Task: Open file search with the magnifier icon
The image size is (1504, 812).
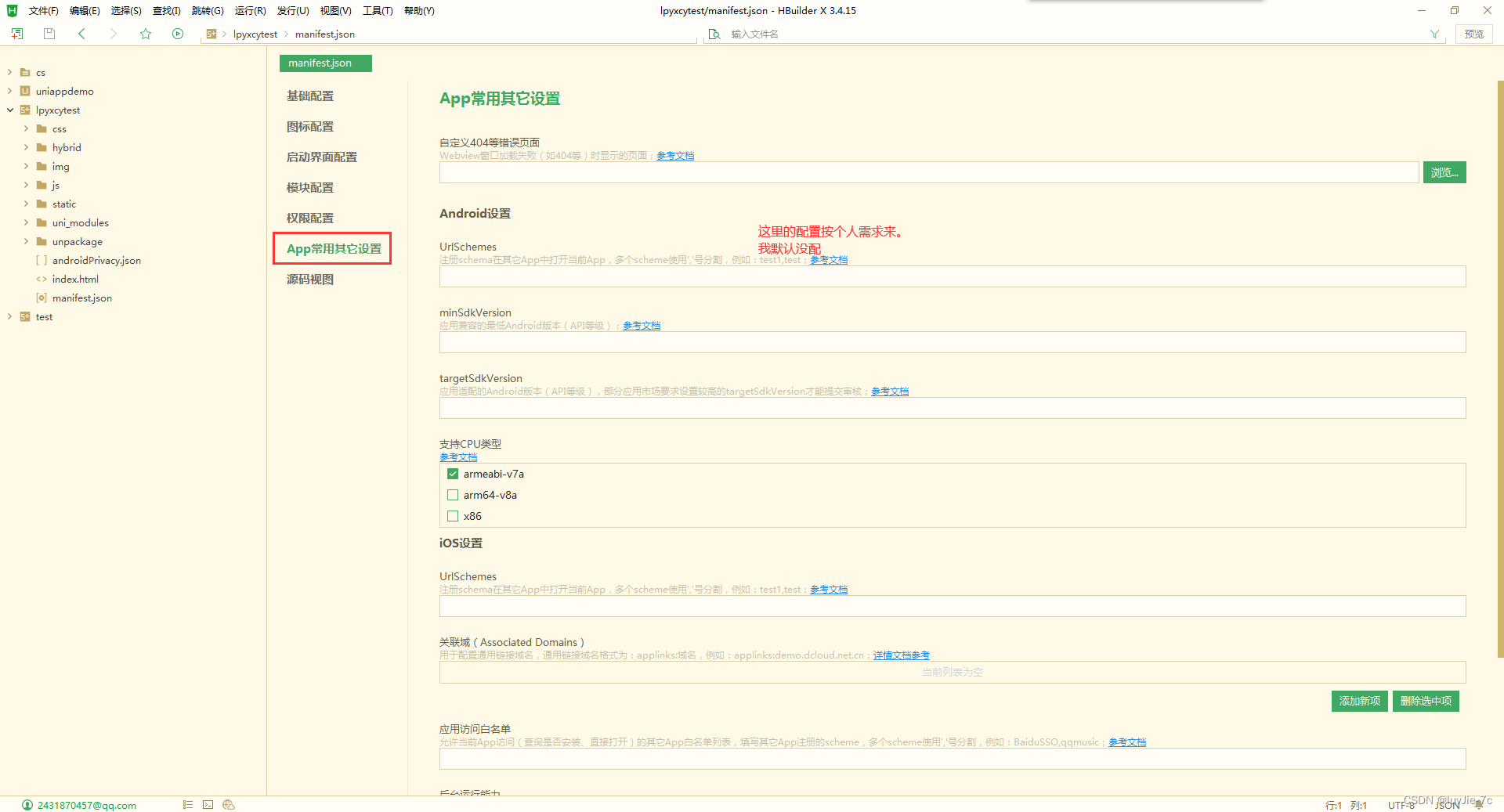Action: point(714,34)
